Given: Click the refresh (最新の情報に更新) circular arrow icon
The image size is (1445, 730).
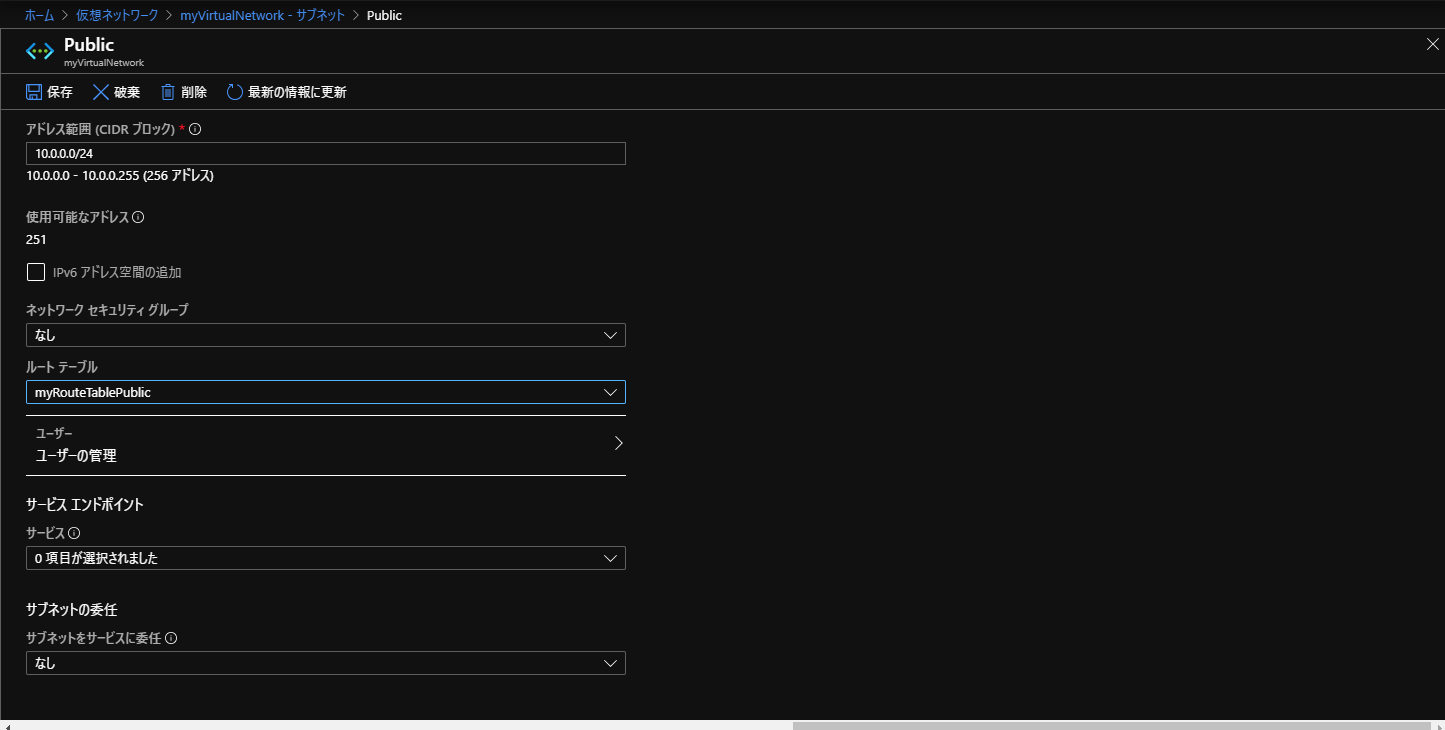Looking at the screenshot, I should coord(235,92).
